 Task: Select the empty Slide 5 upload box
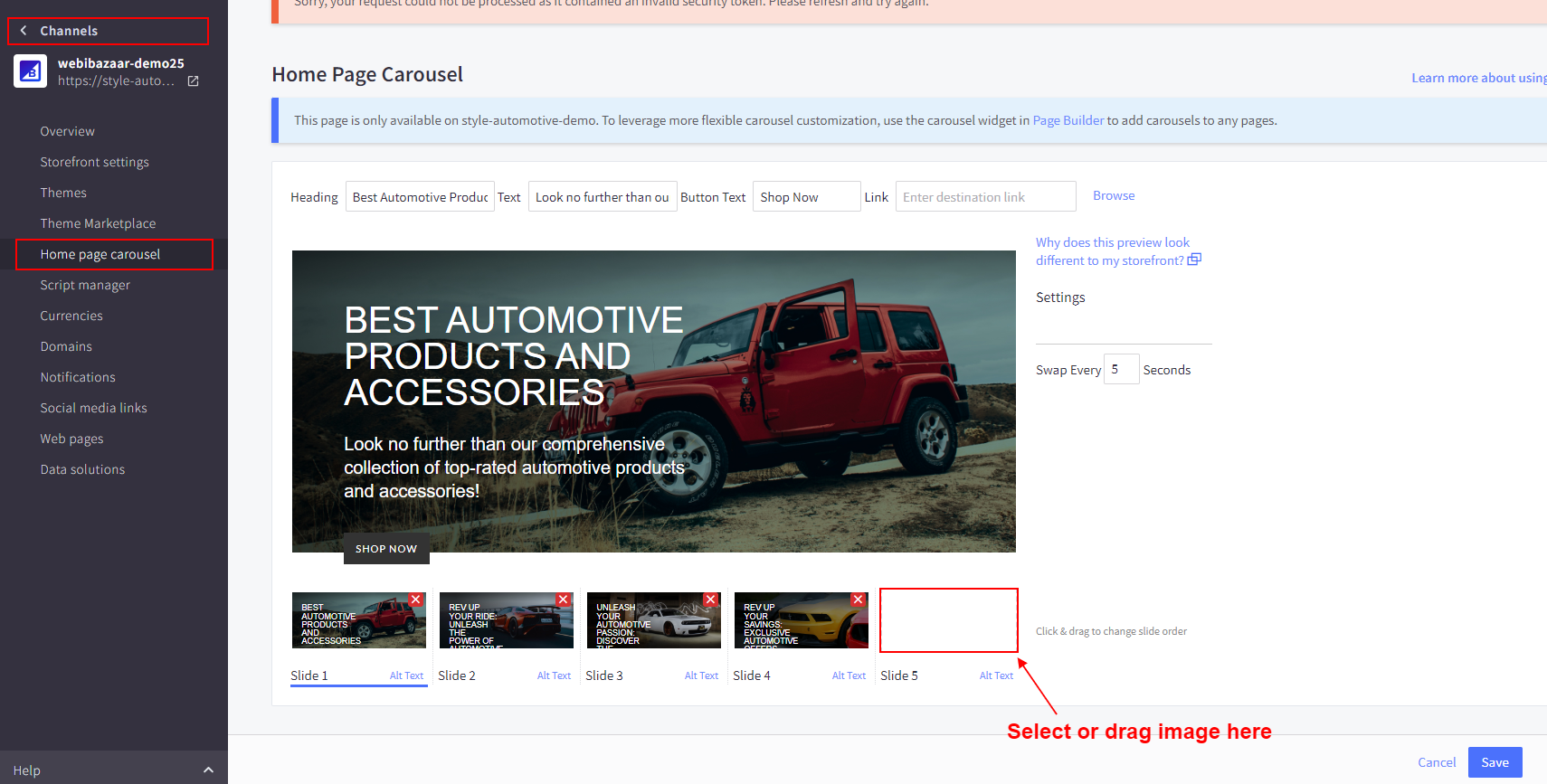(x=948, y=620)
